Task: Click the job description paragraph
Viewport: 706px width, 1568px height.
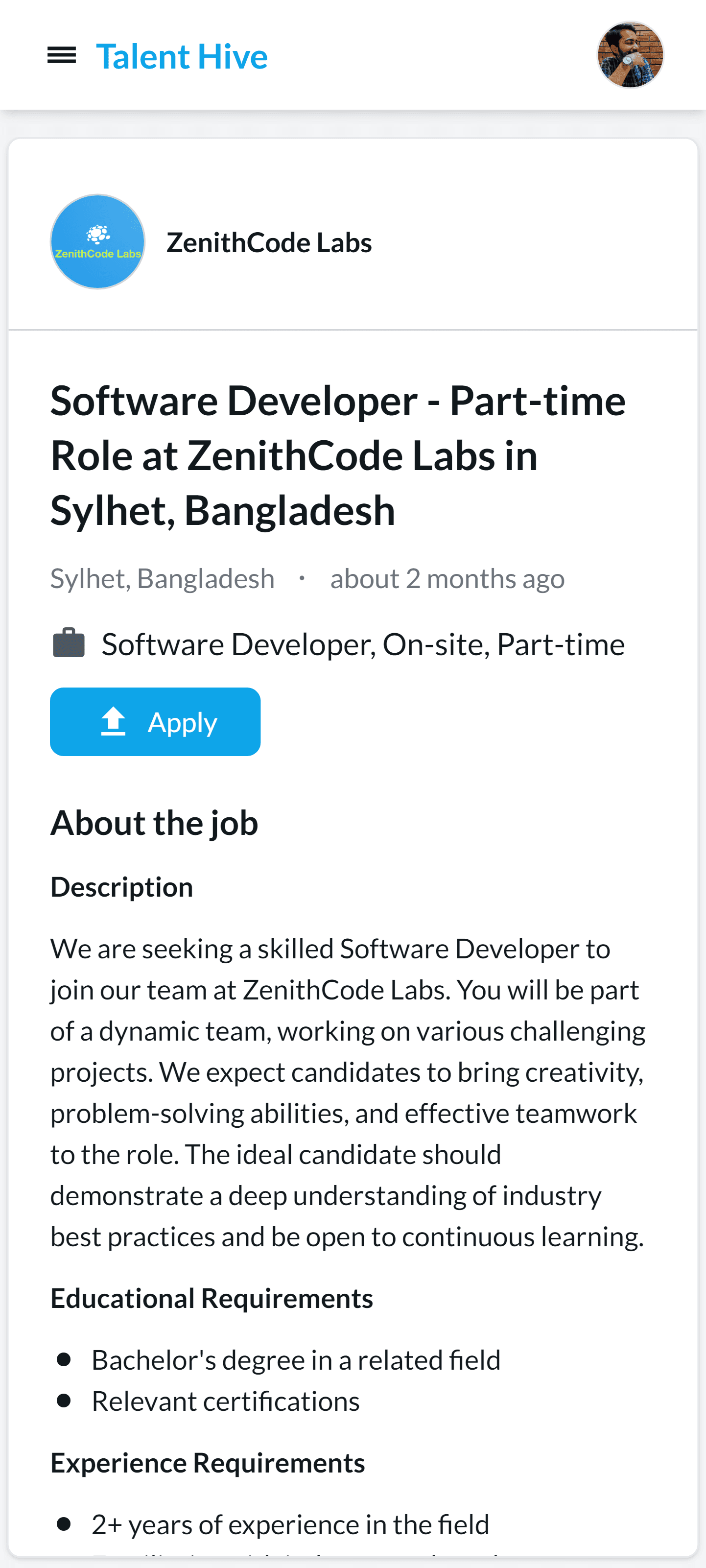Action: (347, 1092)
